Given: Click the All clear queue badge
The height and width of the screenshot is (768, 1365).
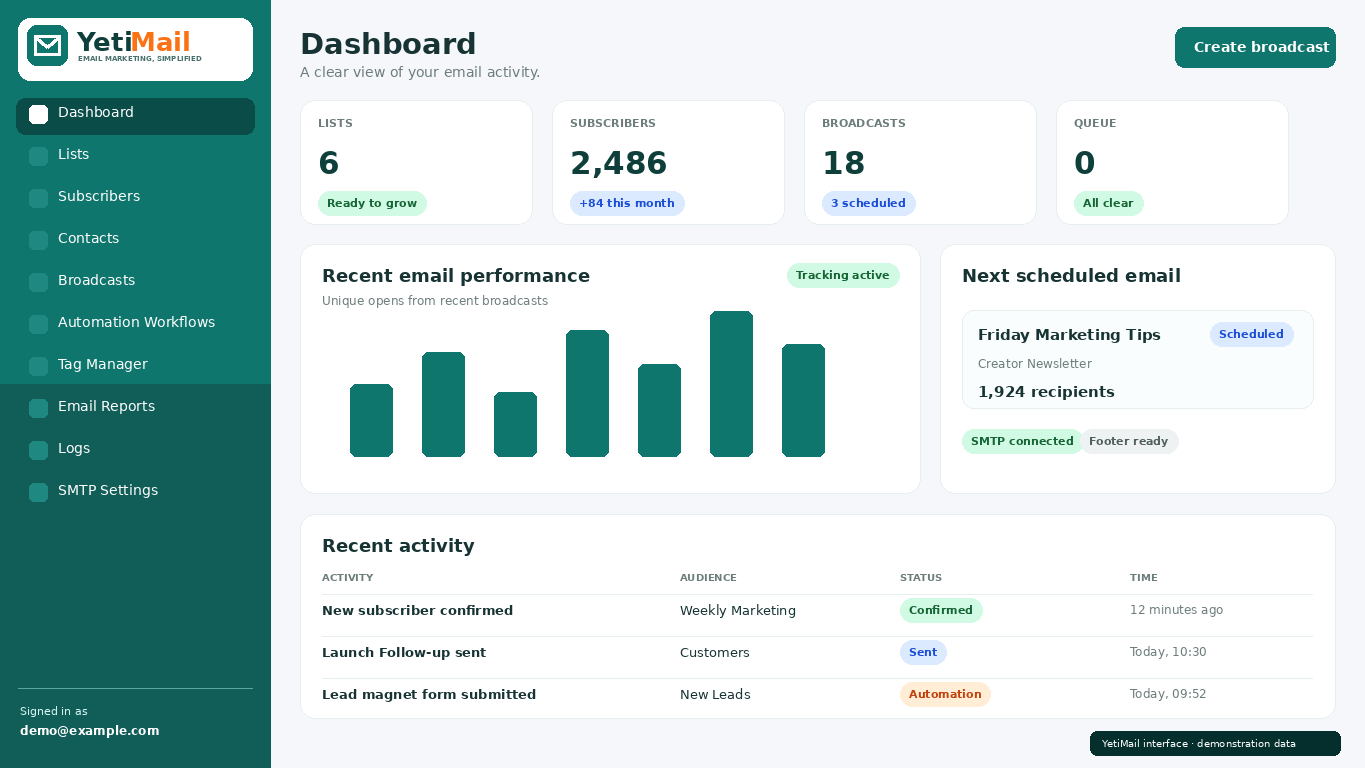Looking at the screenshot, I should [1108, 203].
